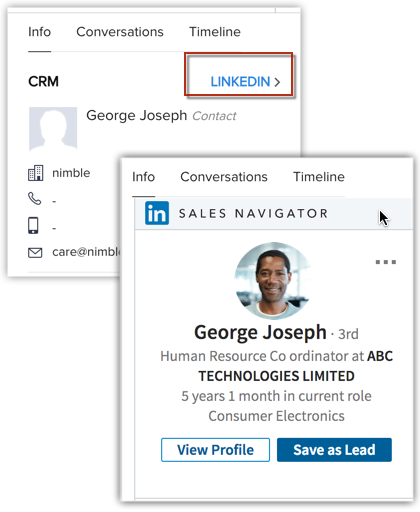This screenshot has height=512, width=420.
Task: Open the three-dot more options menu
Action: 386,262
